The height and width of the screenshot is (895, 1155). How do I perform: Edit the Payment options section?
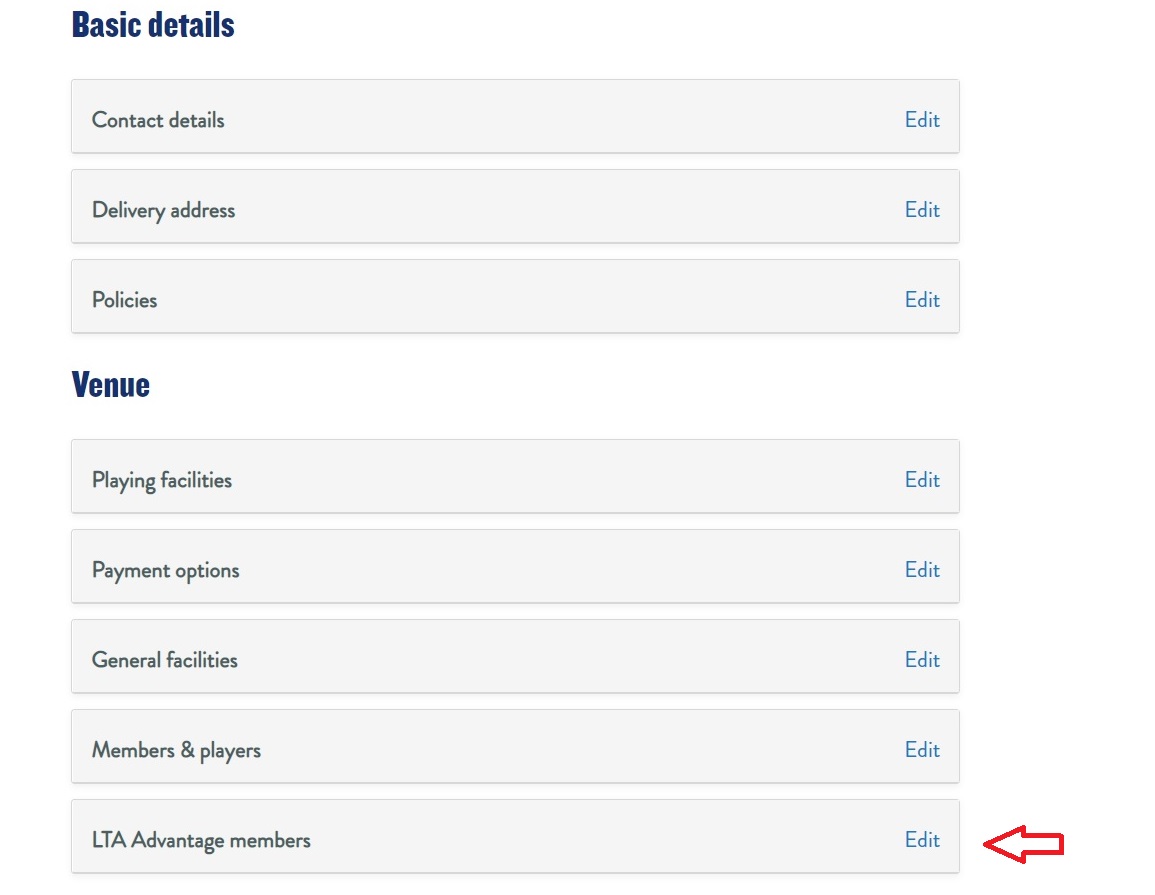(x=922, y=569)
